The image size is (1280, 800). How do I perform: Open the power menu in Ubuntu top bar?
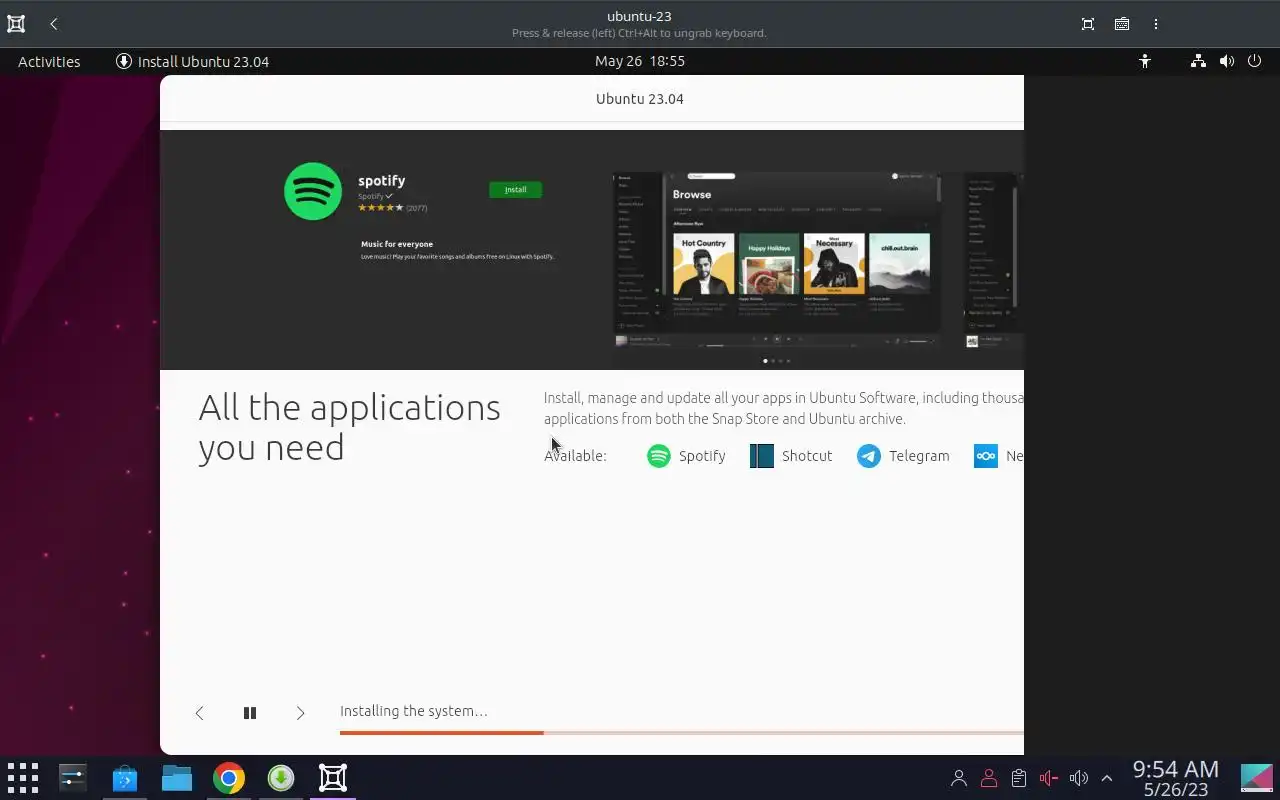point(1255,61)
